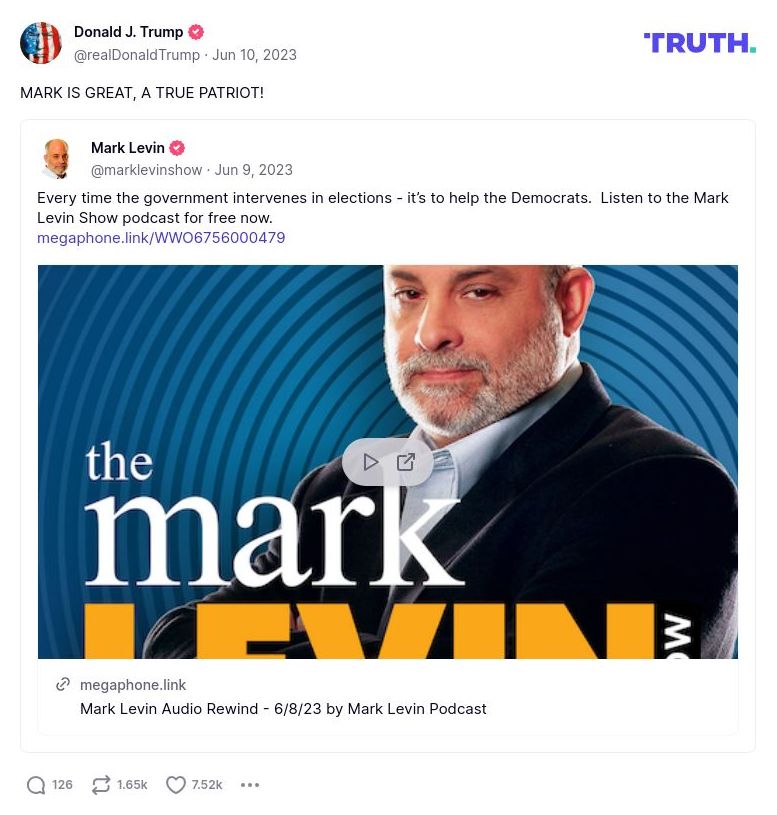Screen dimensions: 777x815
Task: Open Donald J. Trump's profile avatar
Action: (x=41, y=43)
